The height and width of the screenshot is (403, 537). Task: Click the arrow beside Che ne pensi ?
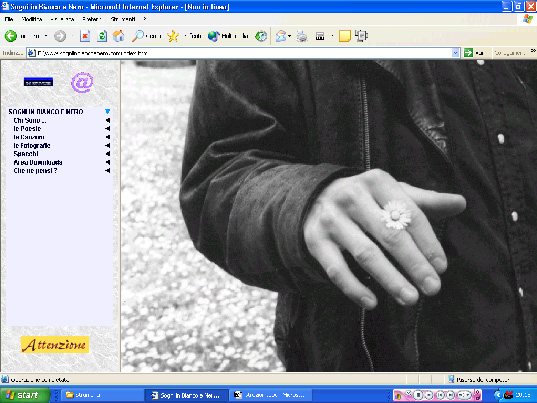tap(108, 171)
